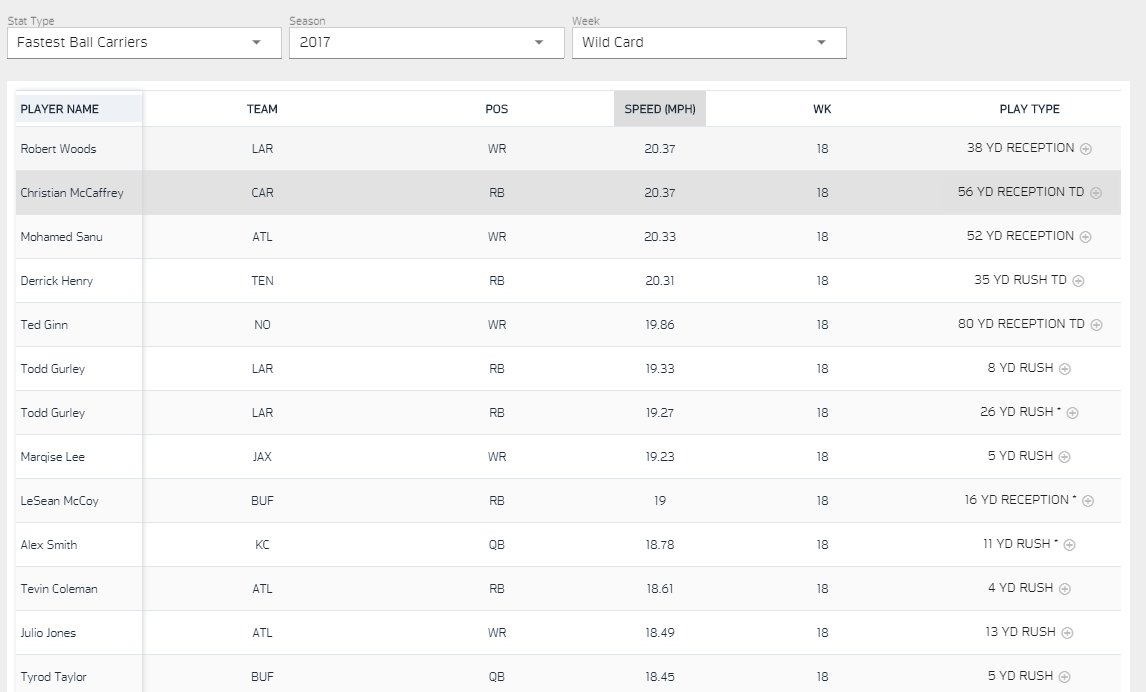Viewport: 1146px width, 692px height.
Task: Sort table by PLAYER NAME header
Action: [x=60, y=109]
